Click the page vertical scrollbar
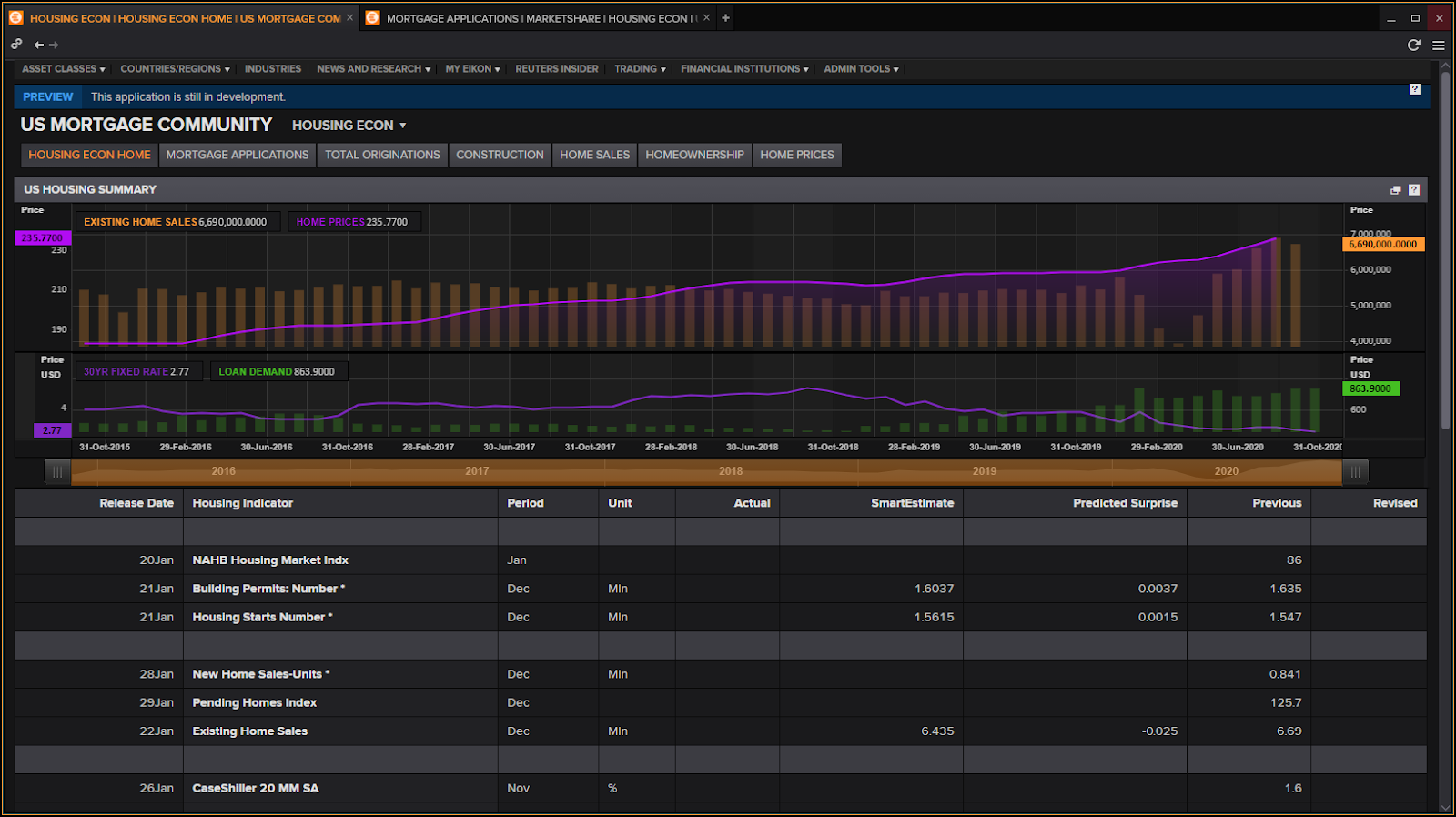The width and height of the screenshot is (1456, 817). (x=1445, y=250)
